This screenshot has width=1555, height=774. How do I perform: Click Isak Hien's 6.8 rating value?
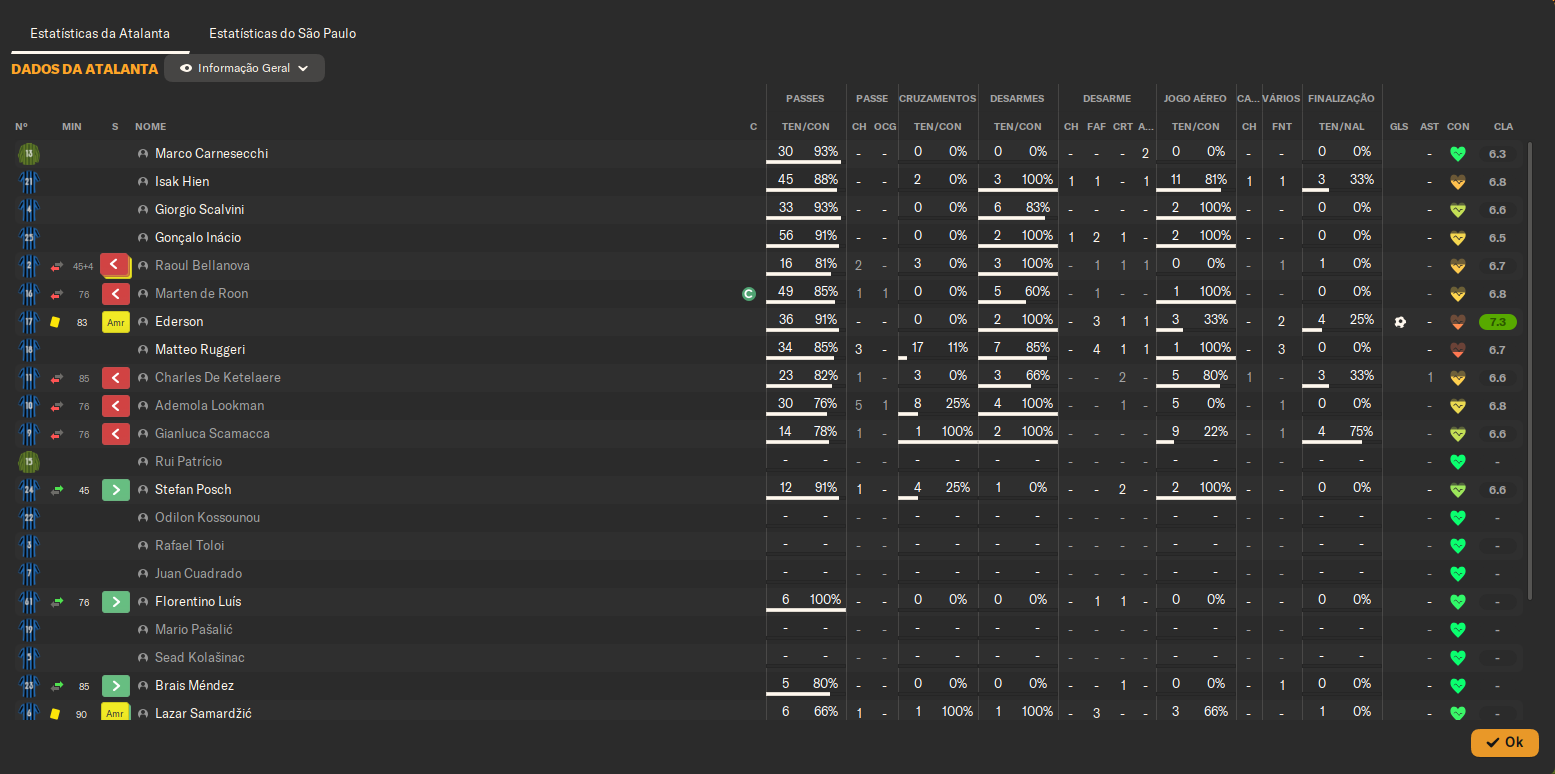click(x=1497, y=182)
